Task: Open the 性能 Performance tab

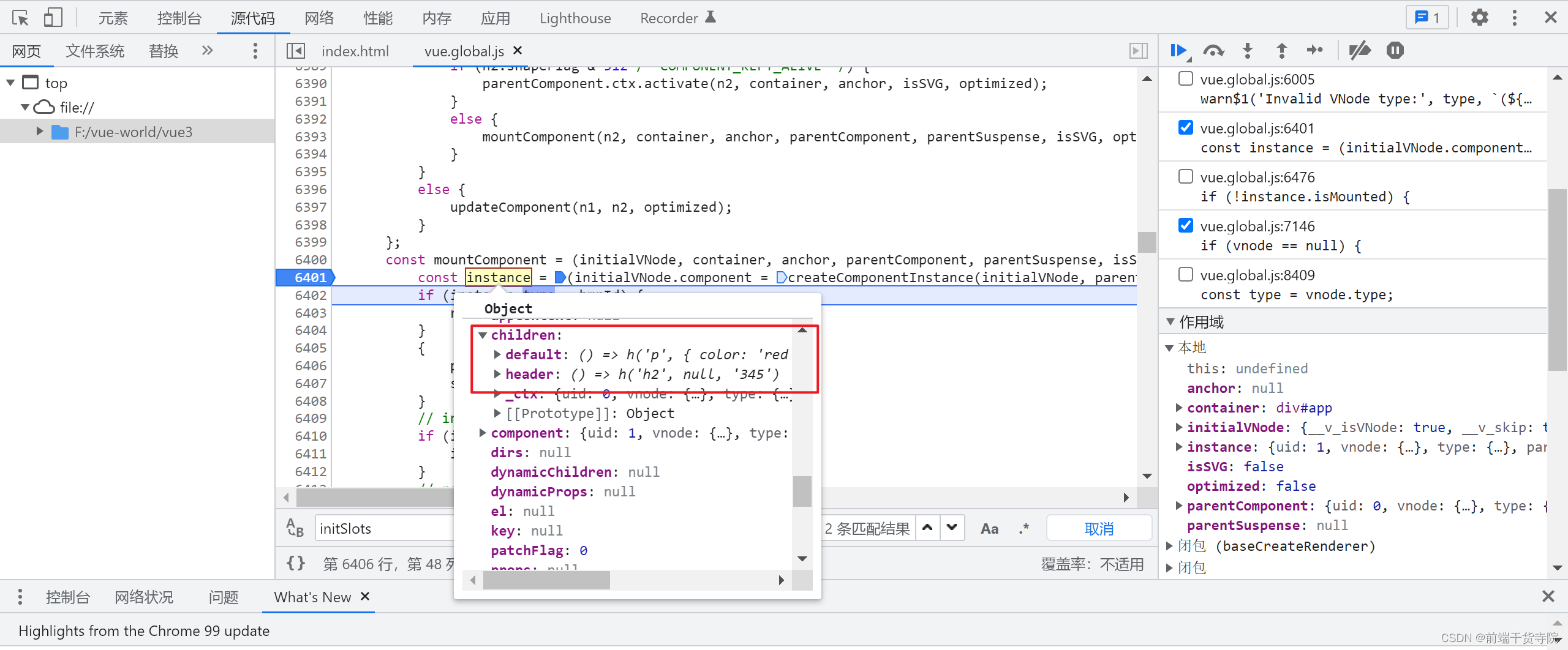Action: click(378, 18)
